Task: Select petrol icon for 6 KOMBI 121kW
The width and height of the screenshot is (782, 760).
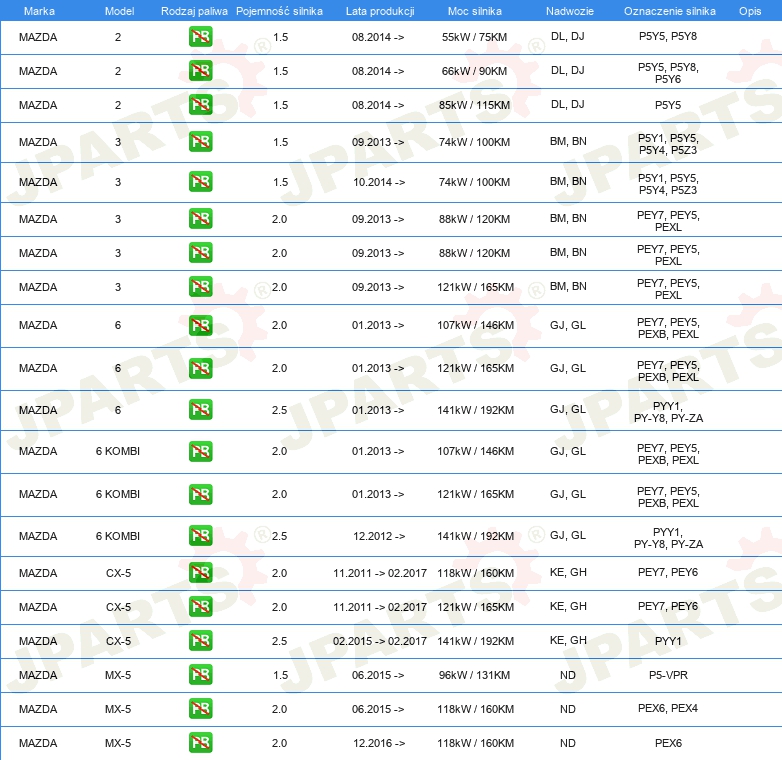Action: pyautogui.click(x=200, y=494)
